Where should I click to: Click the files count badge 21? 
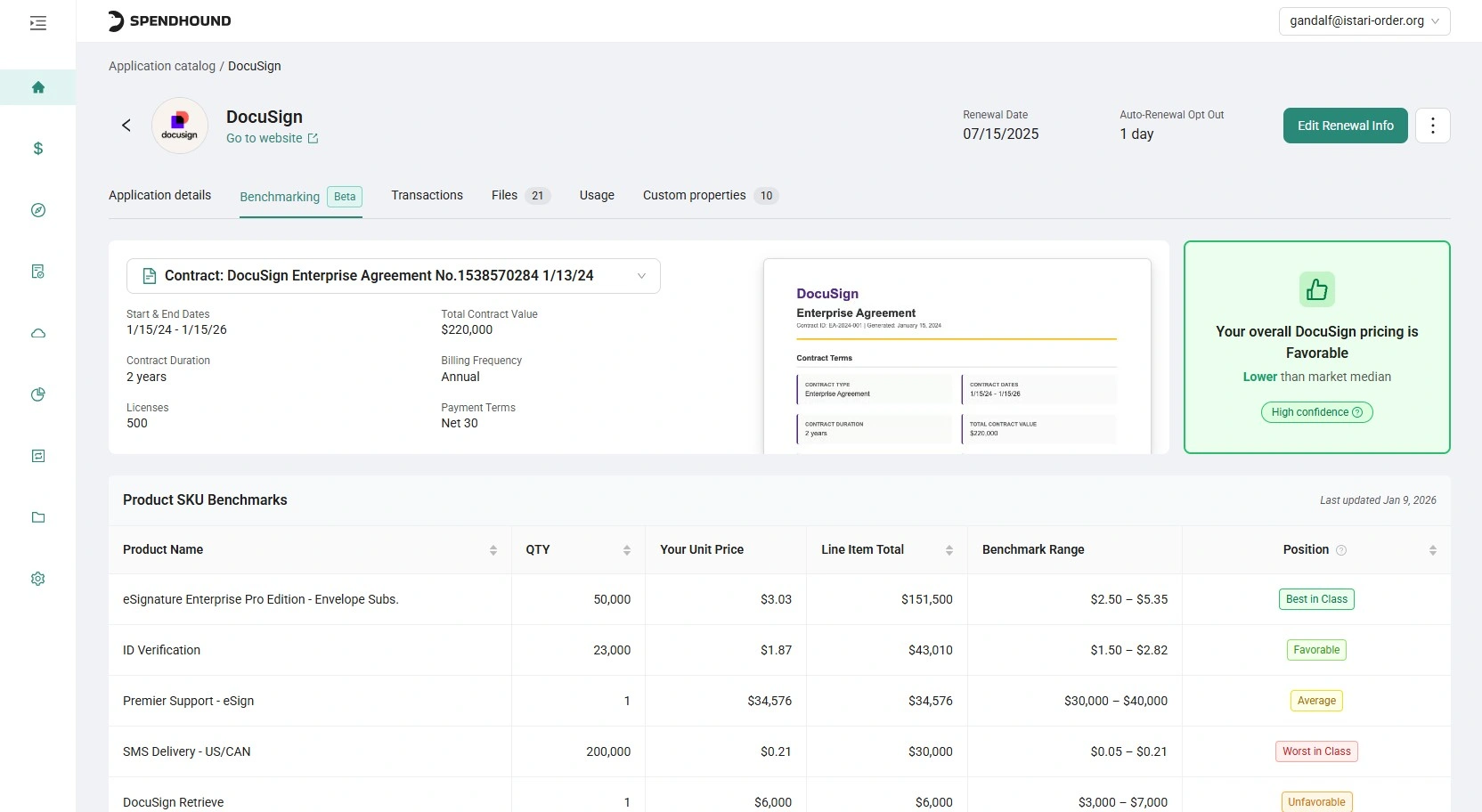coord(537,196)
